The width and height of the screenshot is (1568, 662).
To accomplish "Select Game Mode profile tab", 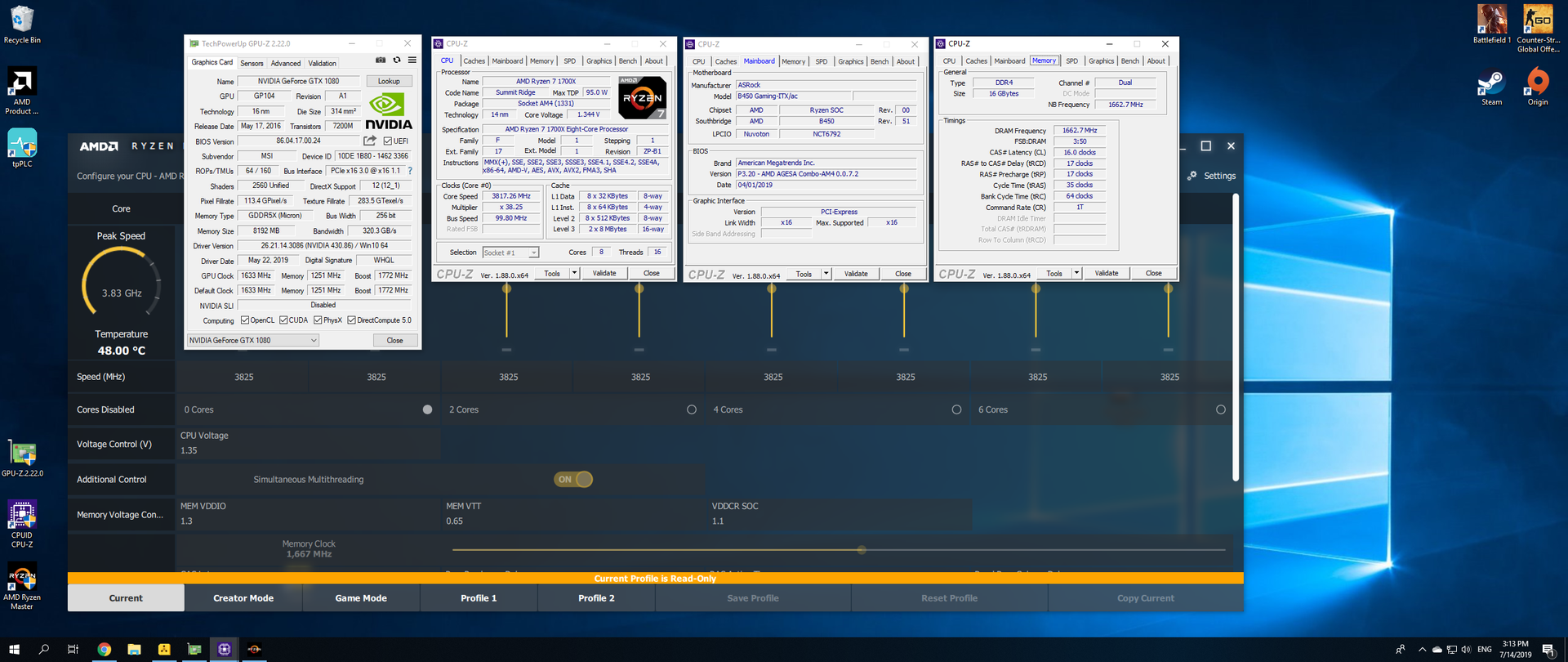I will 361,598.
